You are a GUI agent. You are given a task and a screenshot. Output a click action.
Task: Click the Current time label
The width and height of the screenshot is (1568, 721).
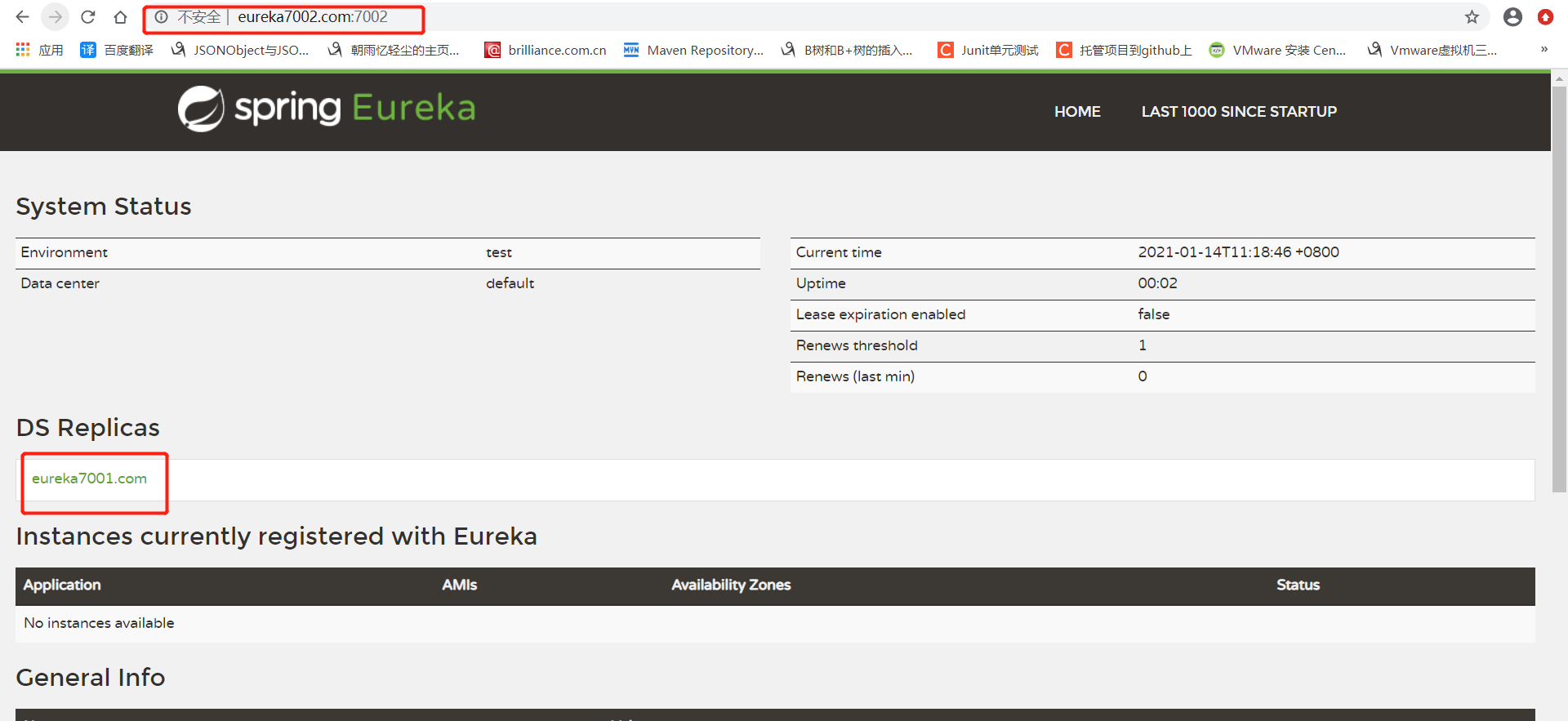coord(839,252)
